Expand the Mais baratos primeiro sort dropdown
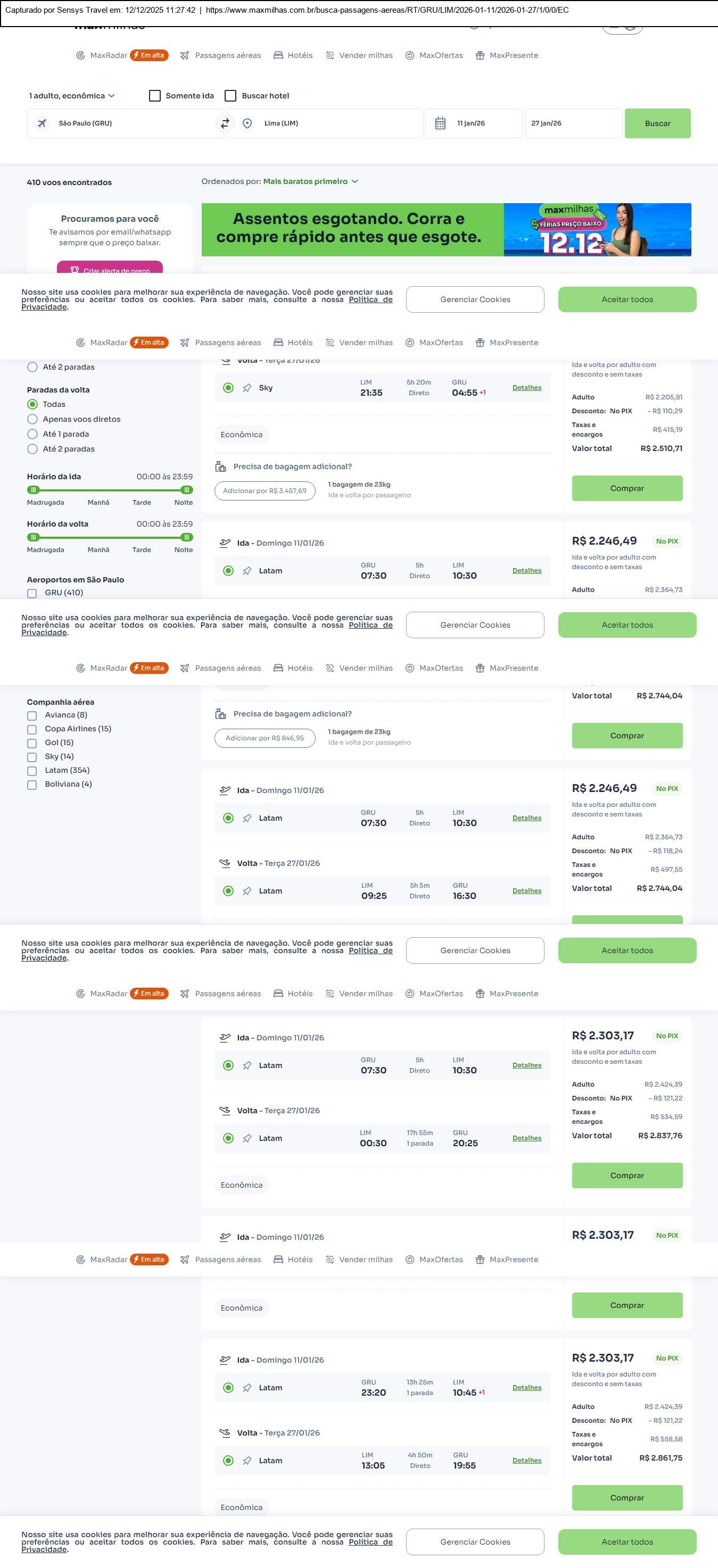 (x=310, y=181)
